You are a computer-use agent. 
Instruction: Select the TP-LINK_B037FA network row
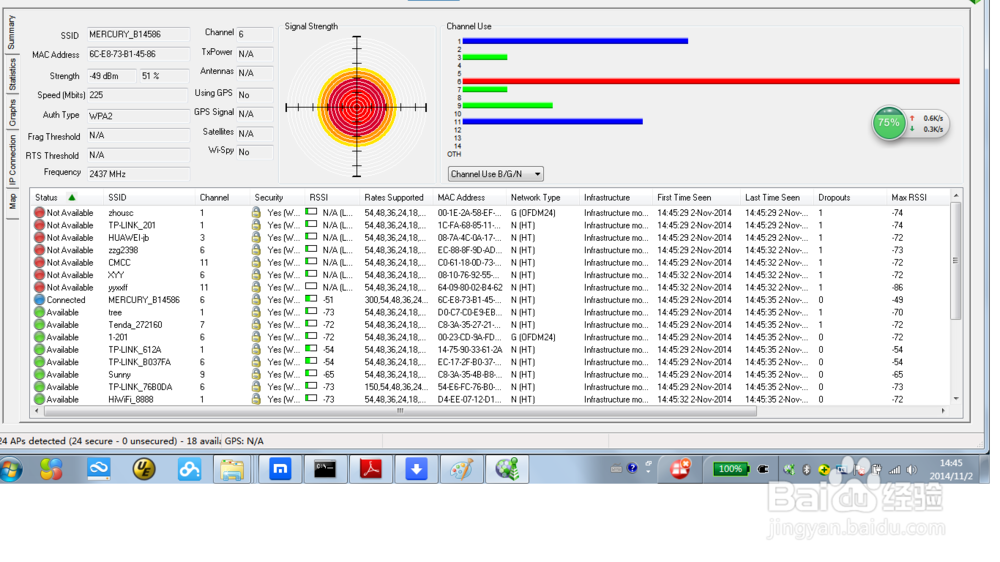click(490, 362)
